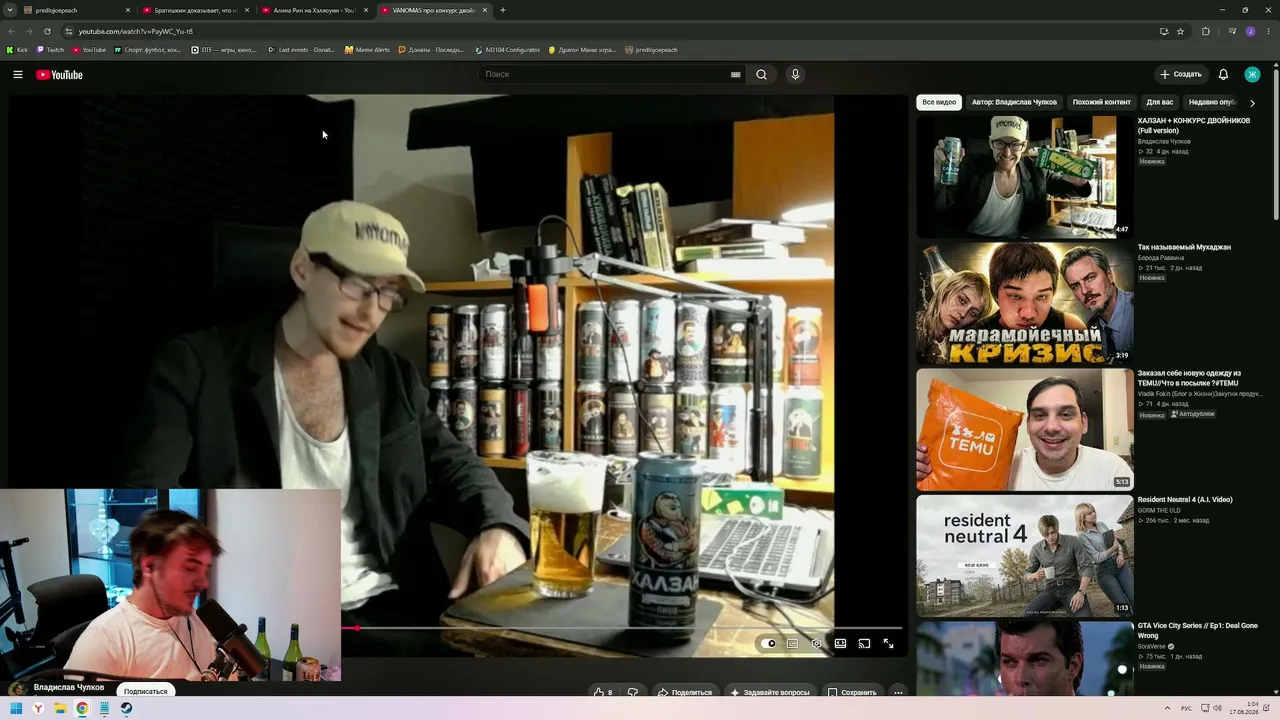The image size is (1280, 720).
Task: Open the account avatar menu
Action: tap(1252, 75)
